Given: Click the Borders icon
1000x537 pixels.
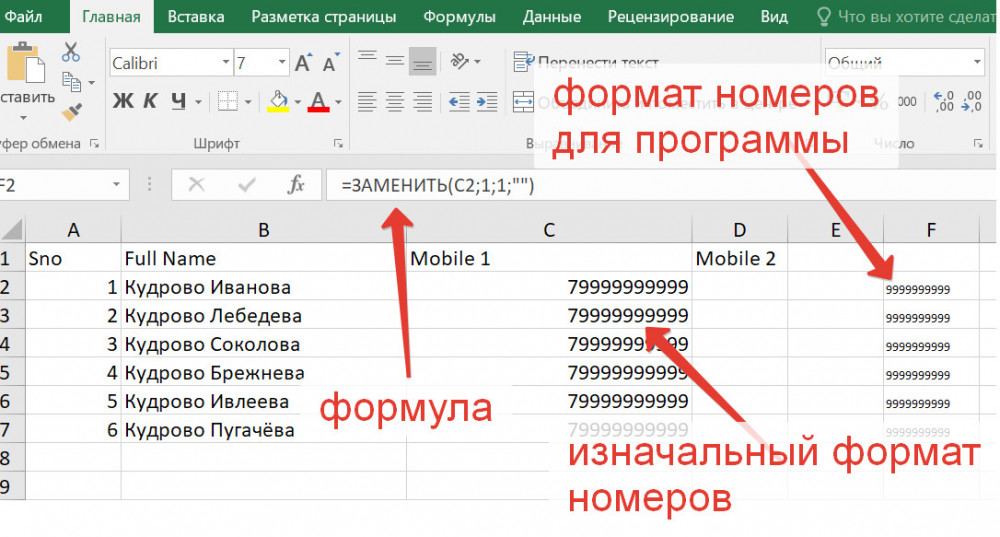Looking at the screenshot, I should (228, 101).
